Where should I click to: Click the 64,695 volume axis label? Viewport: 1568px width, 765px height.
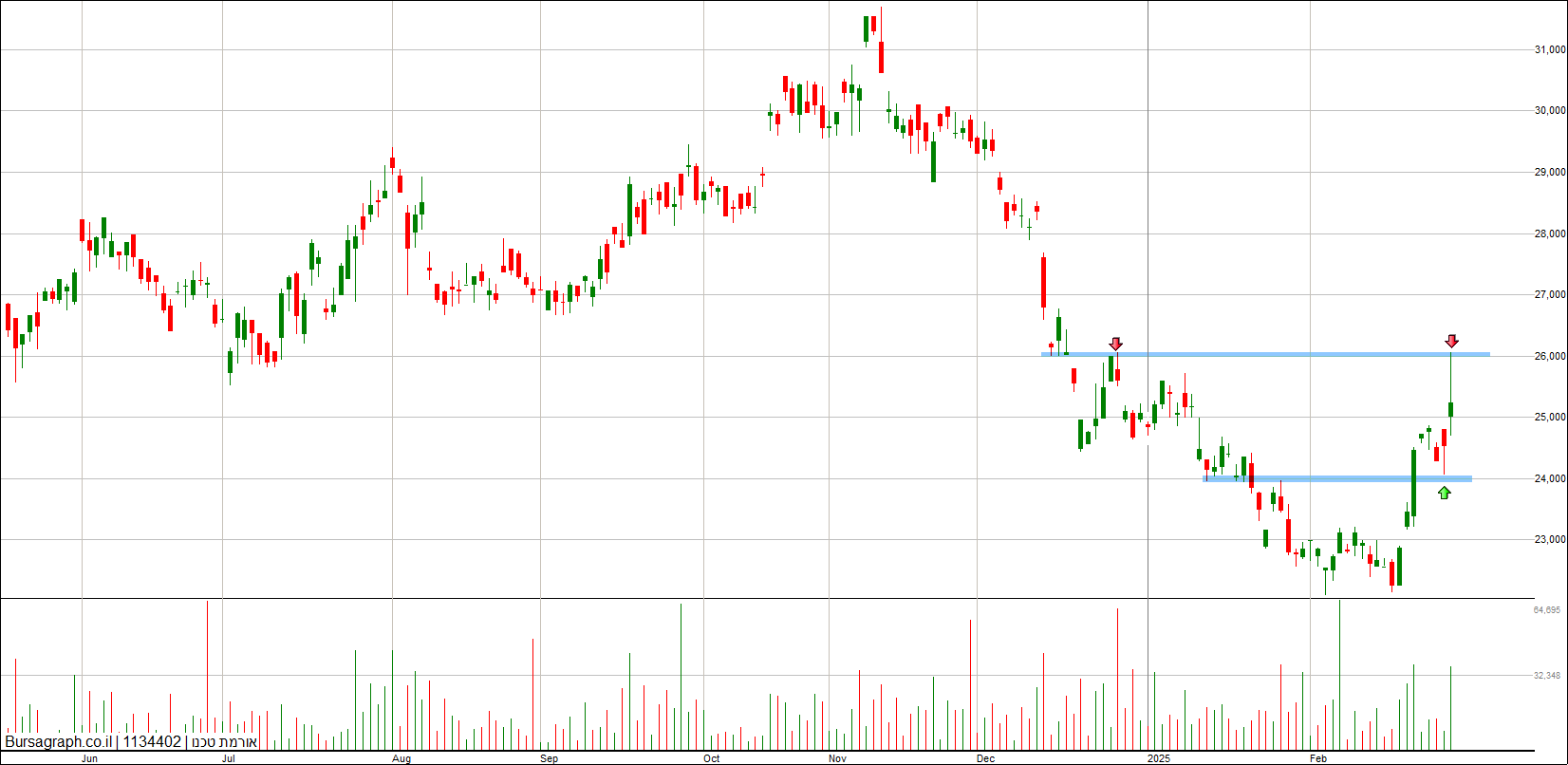1547,610
